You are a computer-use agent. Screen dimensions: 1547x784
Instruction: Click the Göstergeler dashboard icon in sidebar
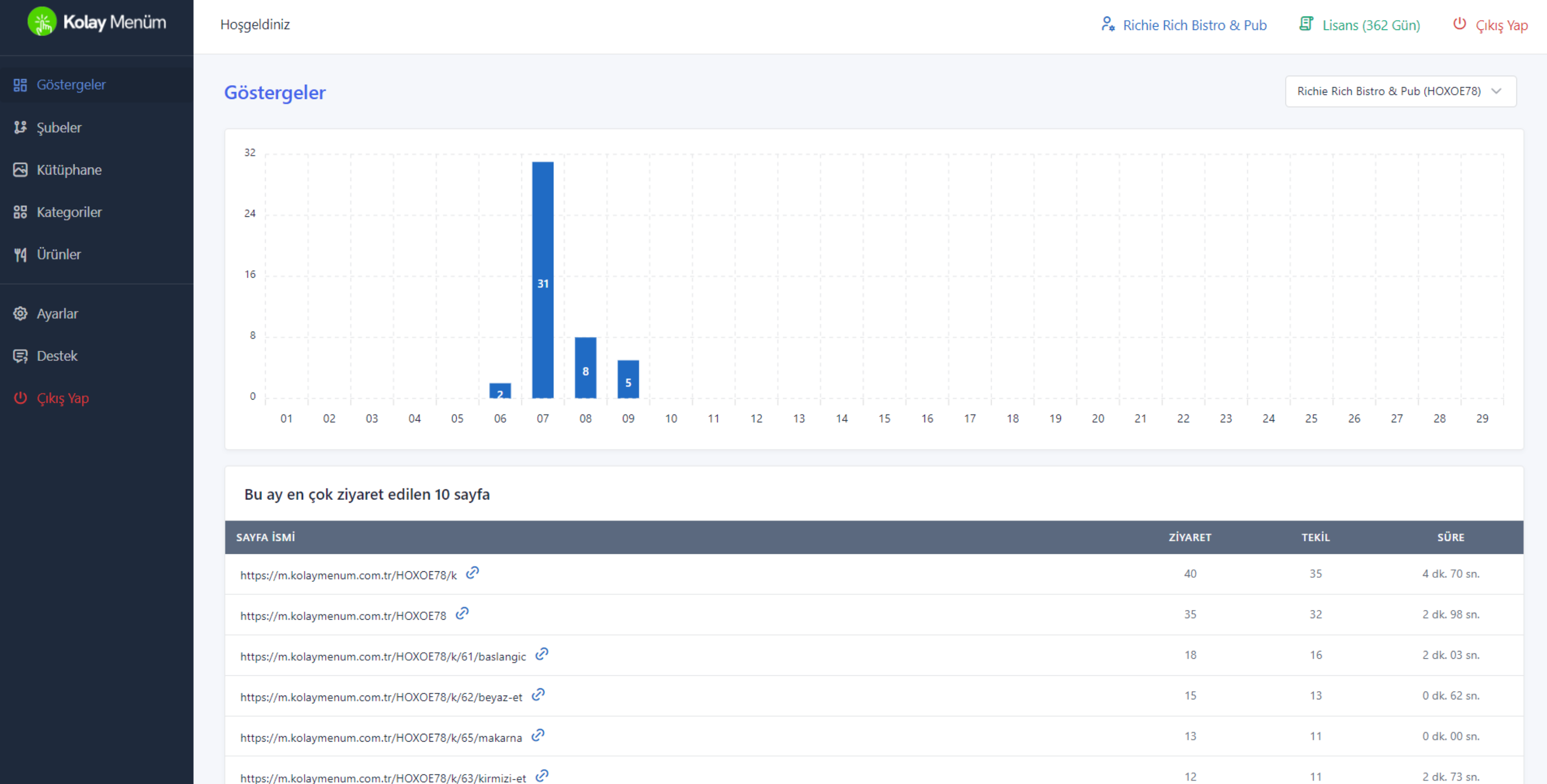click(20, 85)
